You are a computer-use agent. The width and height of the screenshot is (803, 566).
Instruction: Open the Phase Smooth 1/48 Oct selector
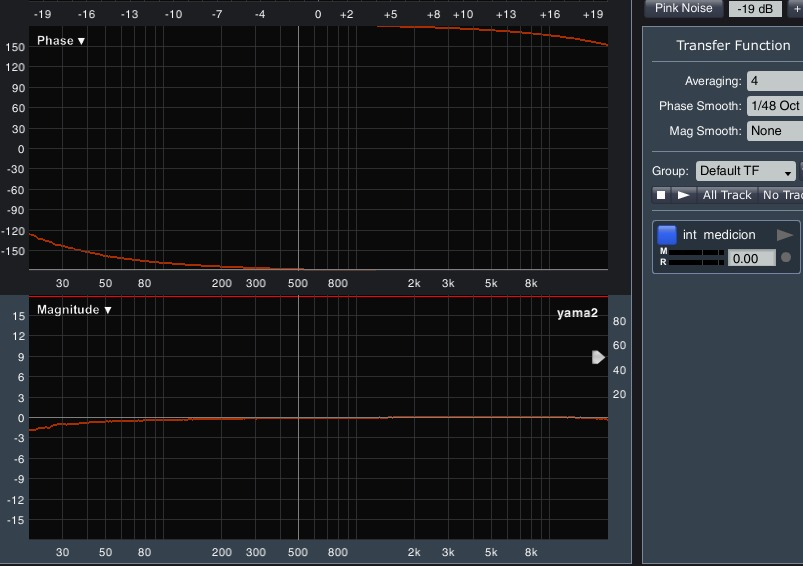774,106
